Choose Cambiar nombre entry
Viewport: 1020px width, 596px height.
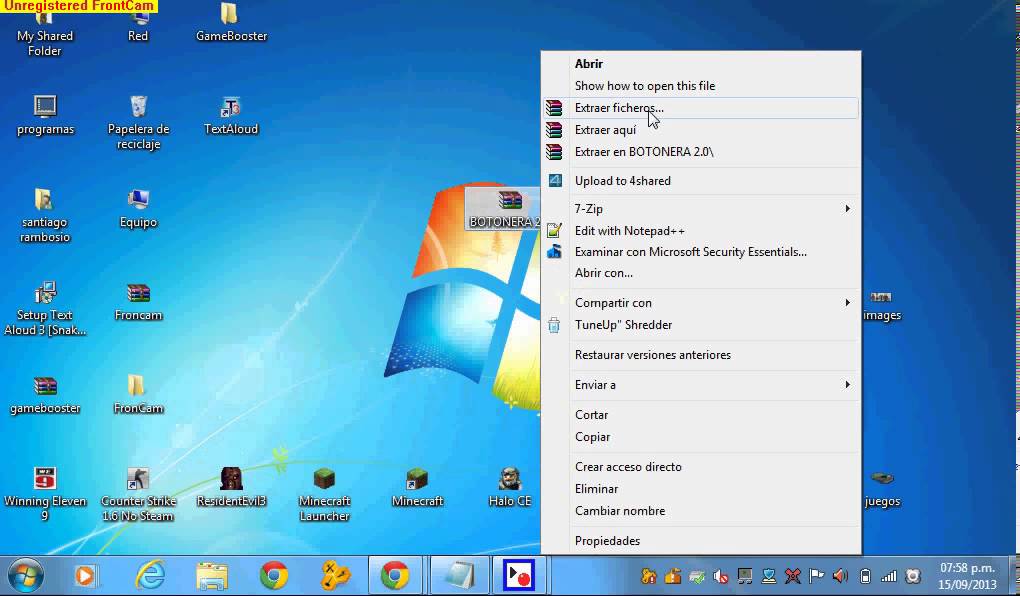701,511
